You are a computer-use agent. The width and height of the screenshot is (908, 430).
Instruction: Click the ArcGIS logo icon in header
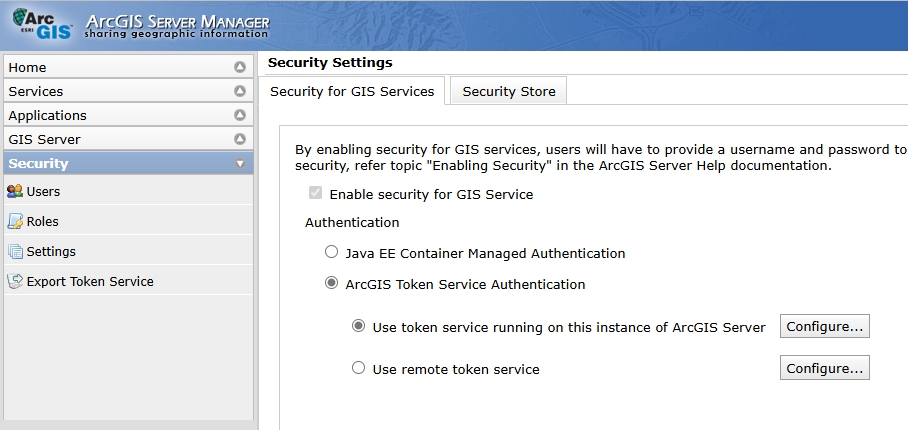42,25
